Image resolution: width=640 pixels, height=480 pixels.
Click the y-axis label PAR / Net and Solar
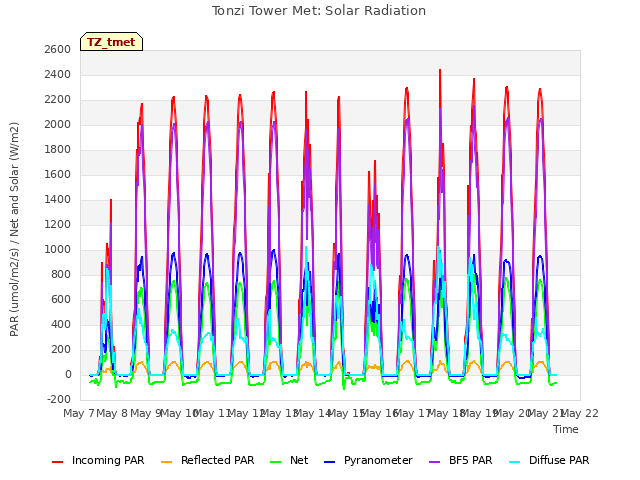click(14, 229)
